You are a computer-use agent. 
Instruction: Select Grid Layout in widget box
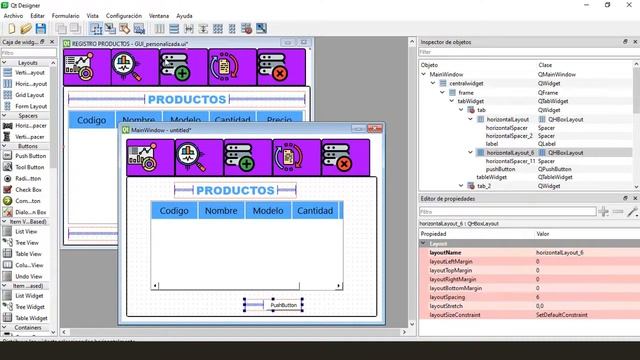point(25,95)
